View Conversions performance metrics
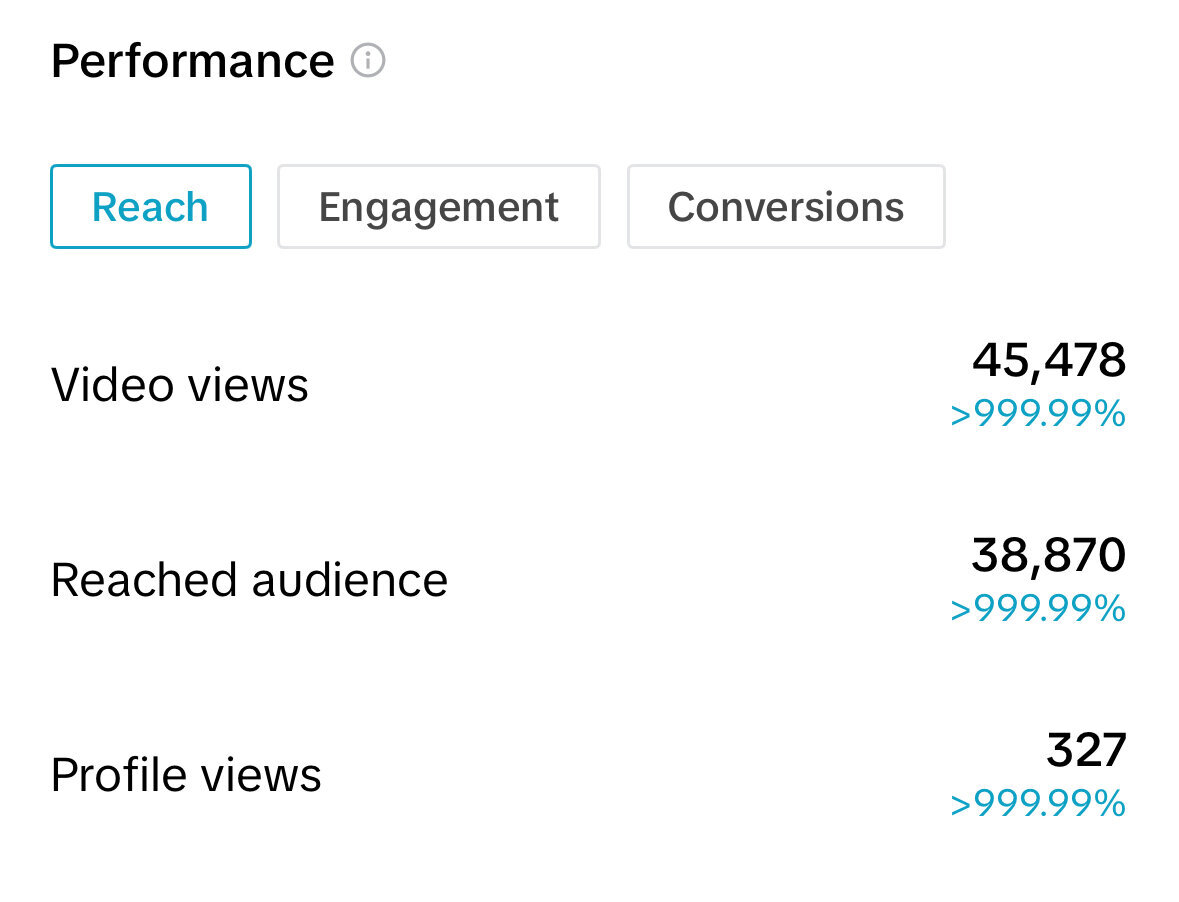The width and height of the screenshot is (1179, 902). click(786, 207)
